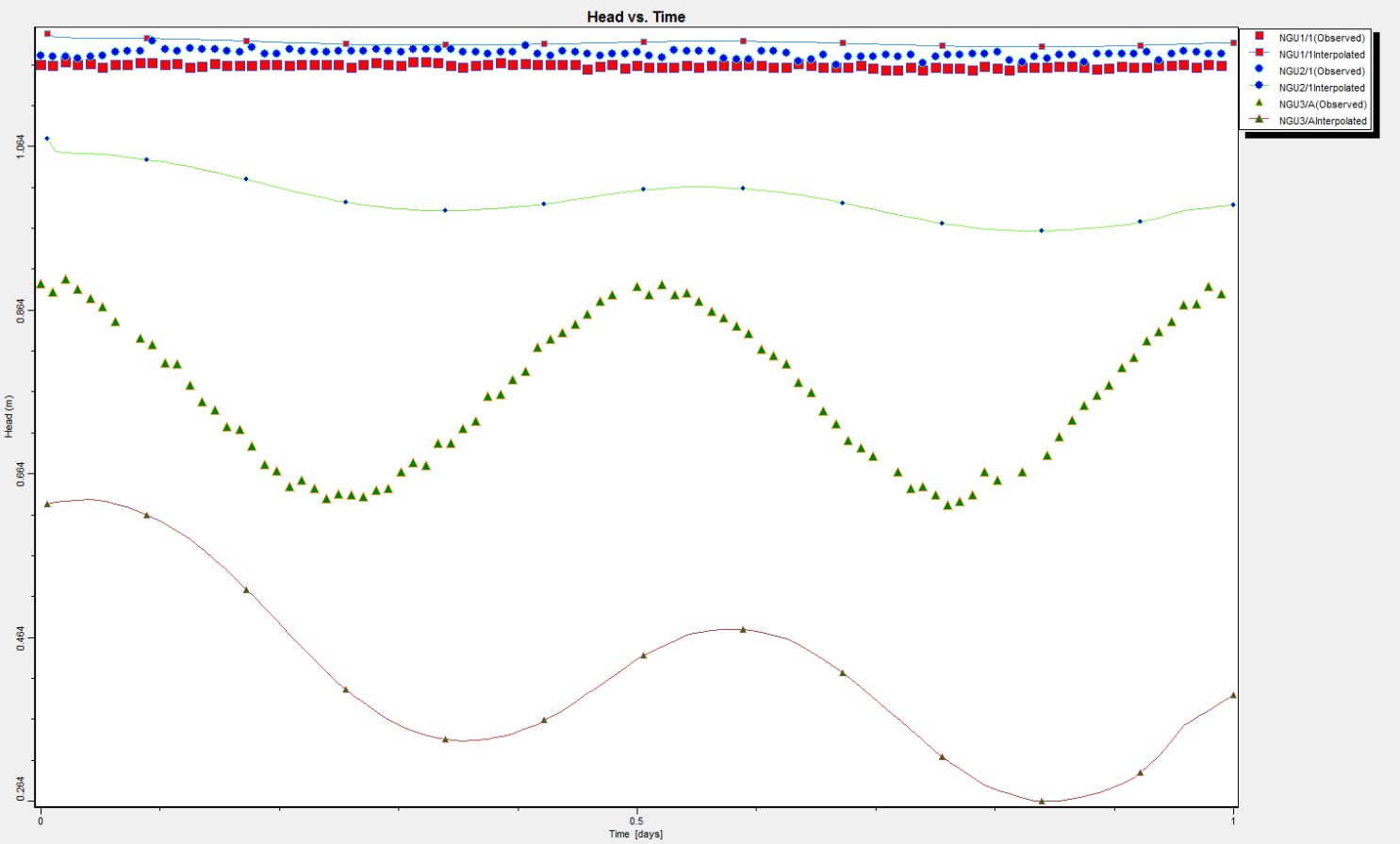This screenshot has height=844, width=1400.
Task: Click the 0.464 Y-axis tick label
Action: tap(22, 637)
